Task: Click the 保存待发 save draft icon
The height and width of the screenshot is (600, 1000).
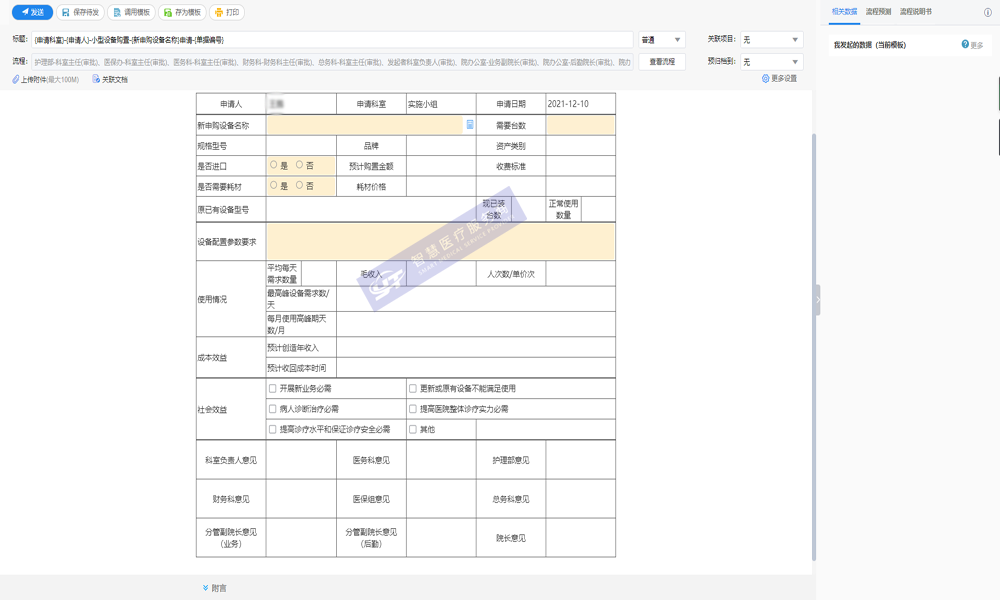Action: point(66,12)
